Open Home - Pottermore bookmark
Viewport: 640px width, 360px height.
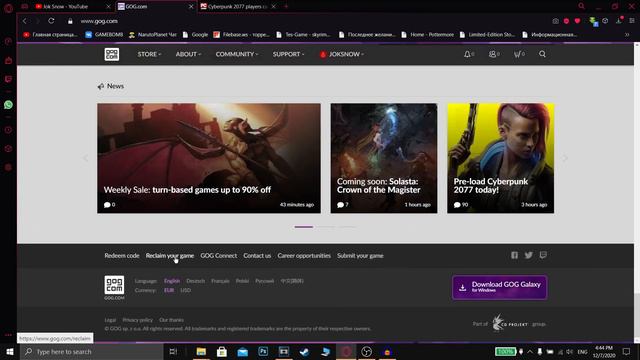click(427, 35)
